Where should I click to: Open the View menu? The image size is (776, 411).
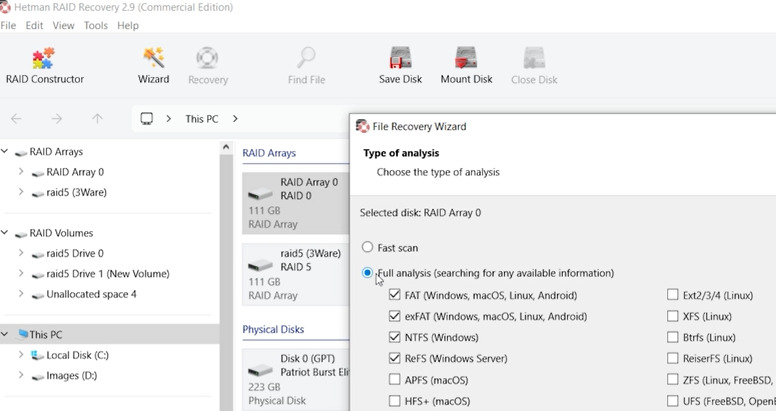pyautogui.click(x=63, y=26)
